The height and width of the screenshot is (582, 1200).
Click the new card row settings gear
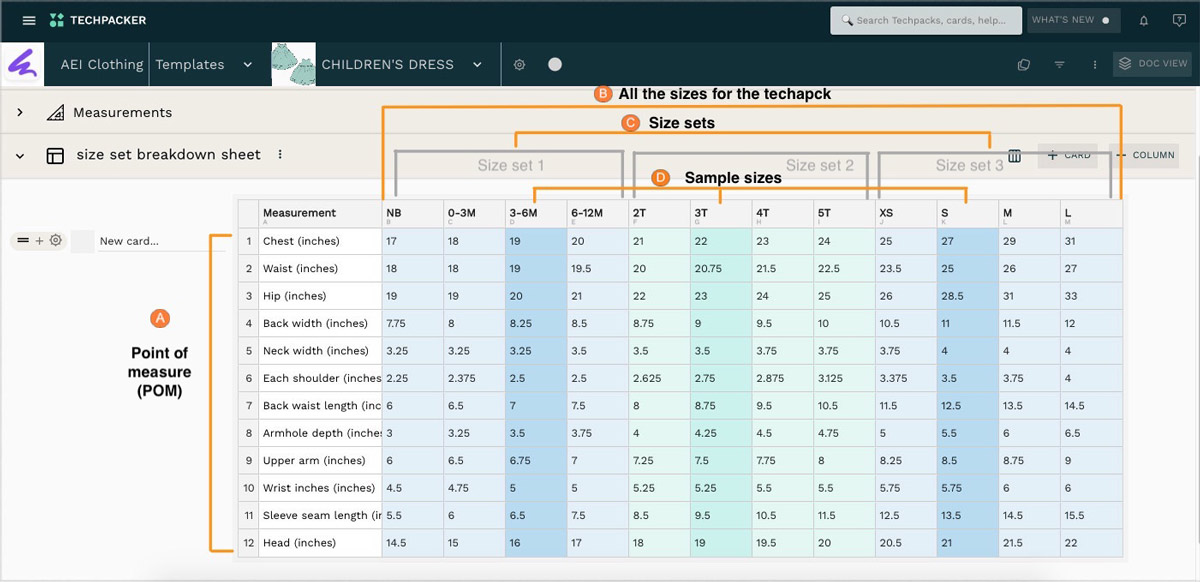[56, 241]
